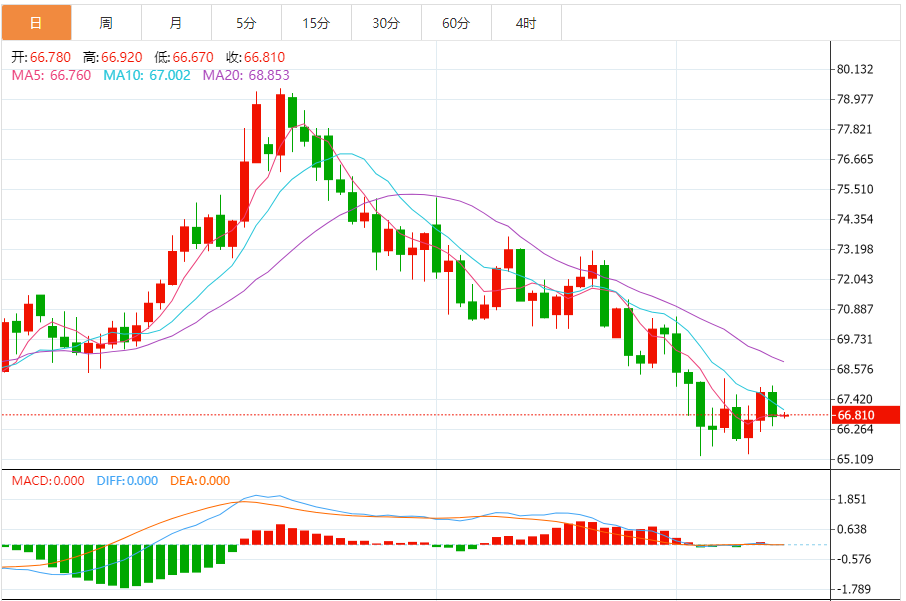Click the 0.638 MACD axis label

click(x=852, y=529)
